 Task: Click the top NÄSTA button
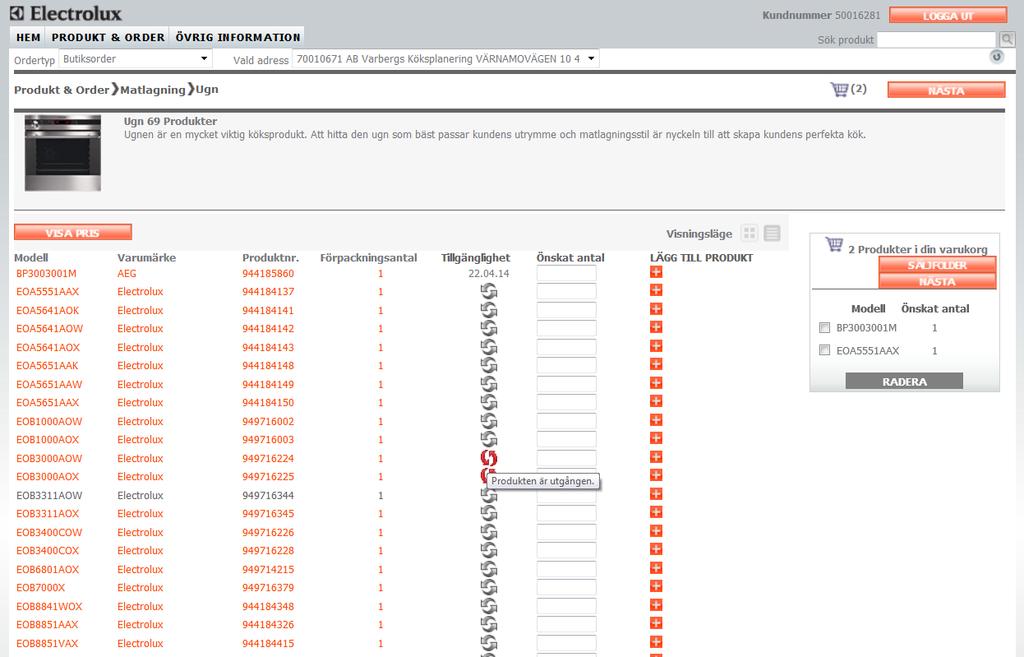(946, 90)
